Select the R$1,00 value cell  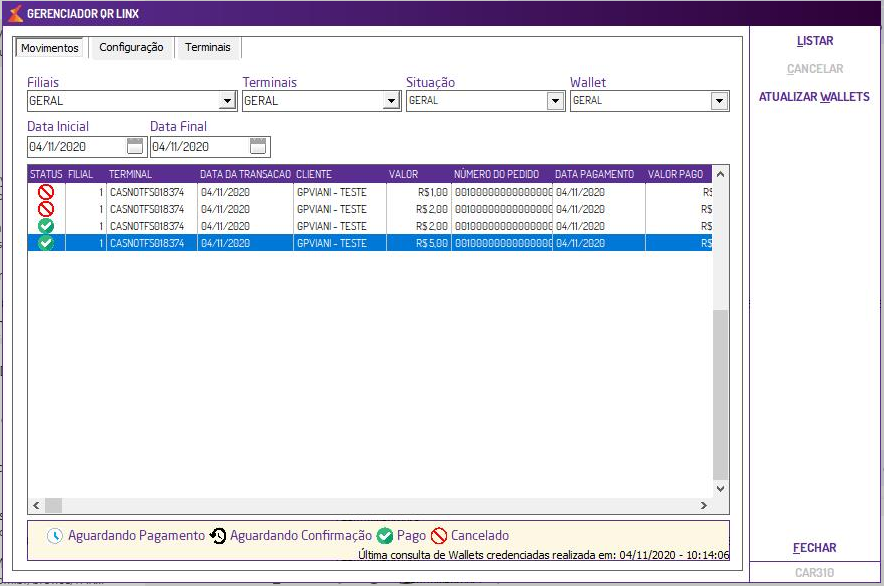point(419,192)
